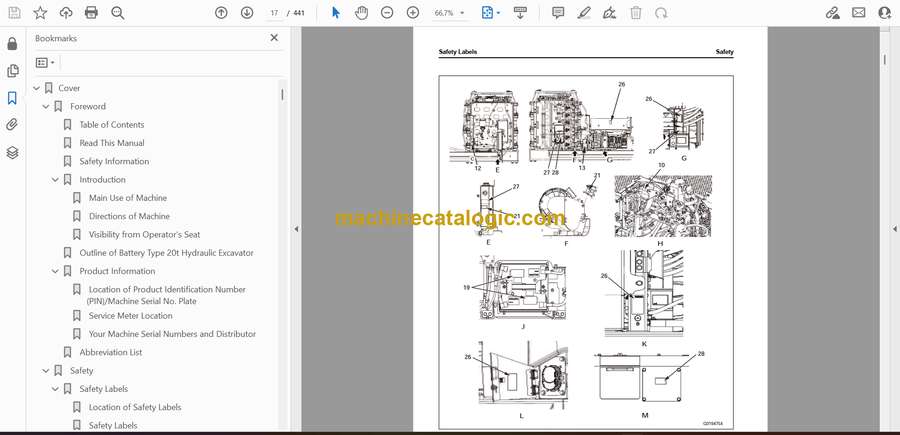Image resolution: width=900 pixels, height=435 pixels.
Task: Click the Delete trash icon
Action: click(x=636, y=13)
